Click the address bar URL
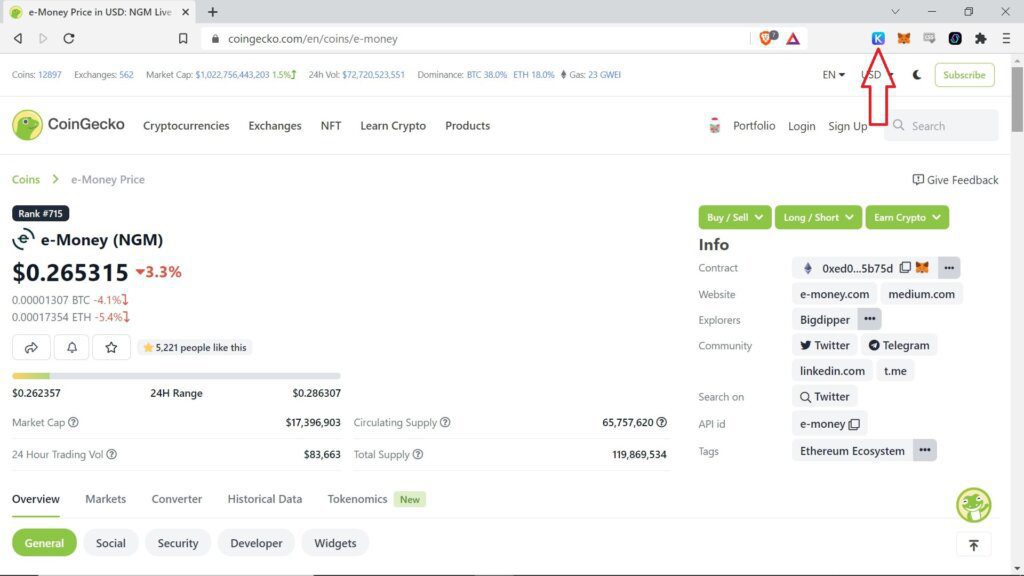1024x576 pixels. [312, 39]
